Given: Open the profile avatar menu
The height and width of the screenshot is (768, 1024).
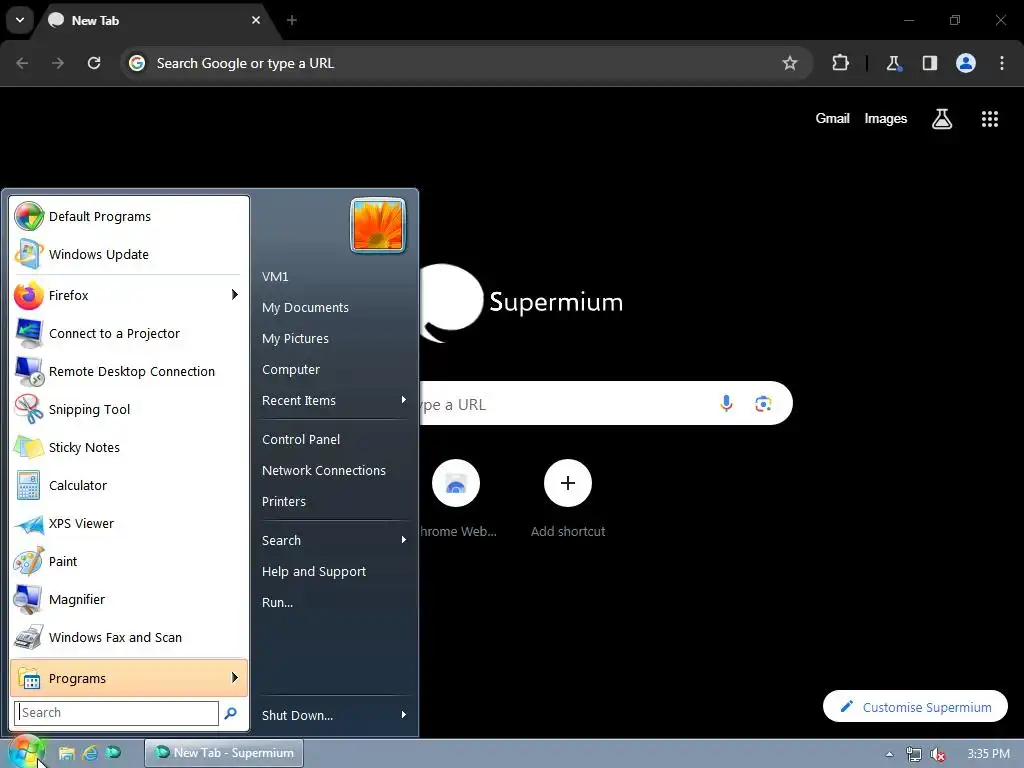Looking at the screenshot, I should coord(966,63).
